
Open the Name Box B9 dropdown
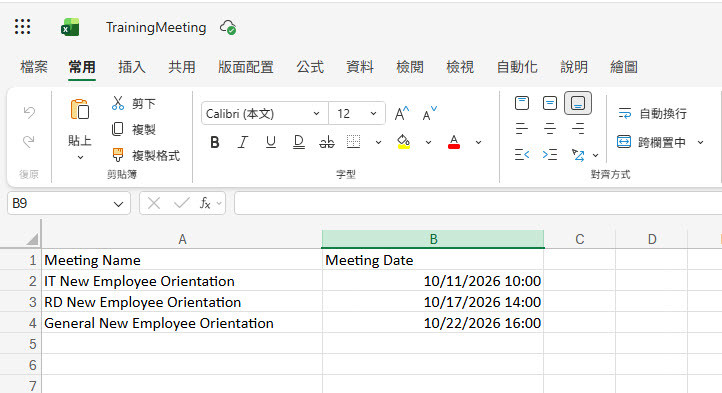[x=118, y=204]
